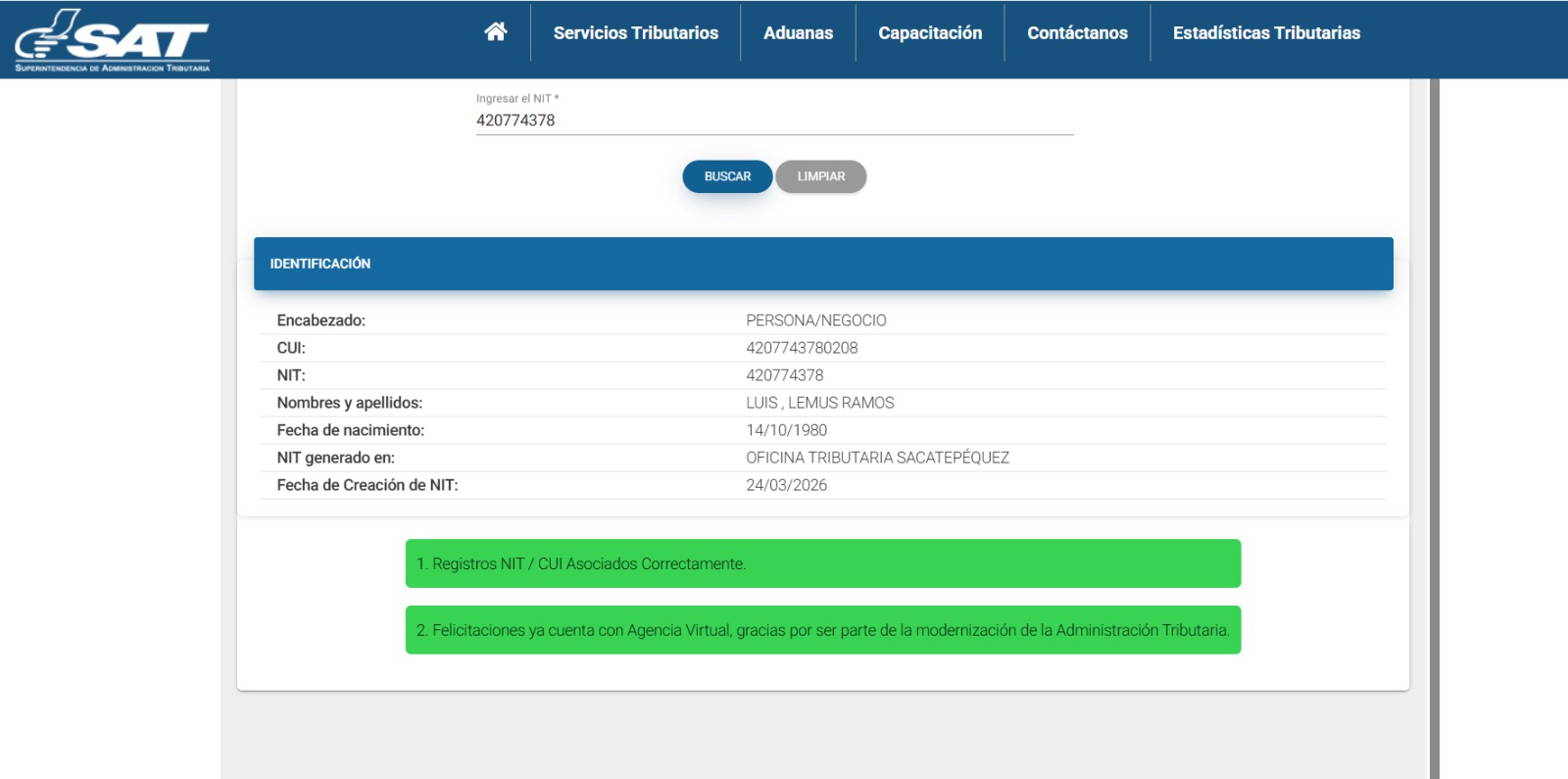
Task: Click the Agencia Virtual congratulations message
Action: coord(823,630)
